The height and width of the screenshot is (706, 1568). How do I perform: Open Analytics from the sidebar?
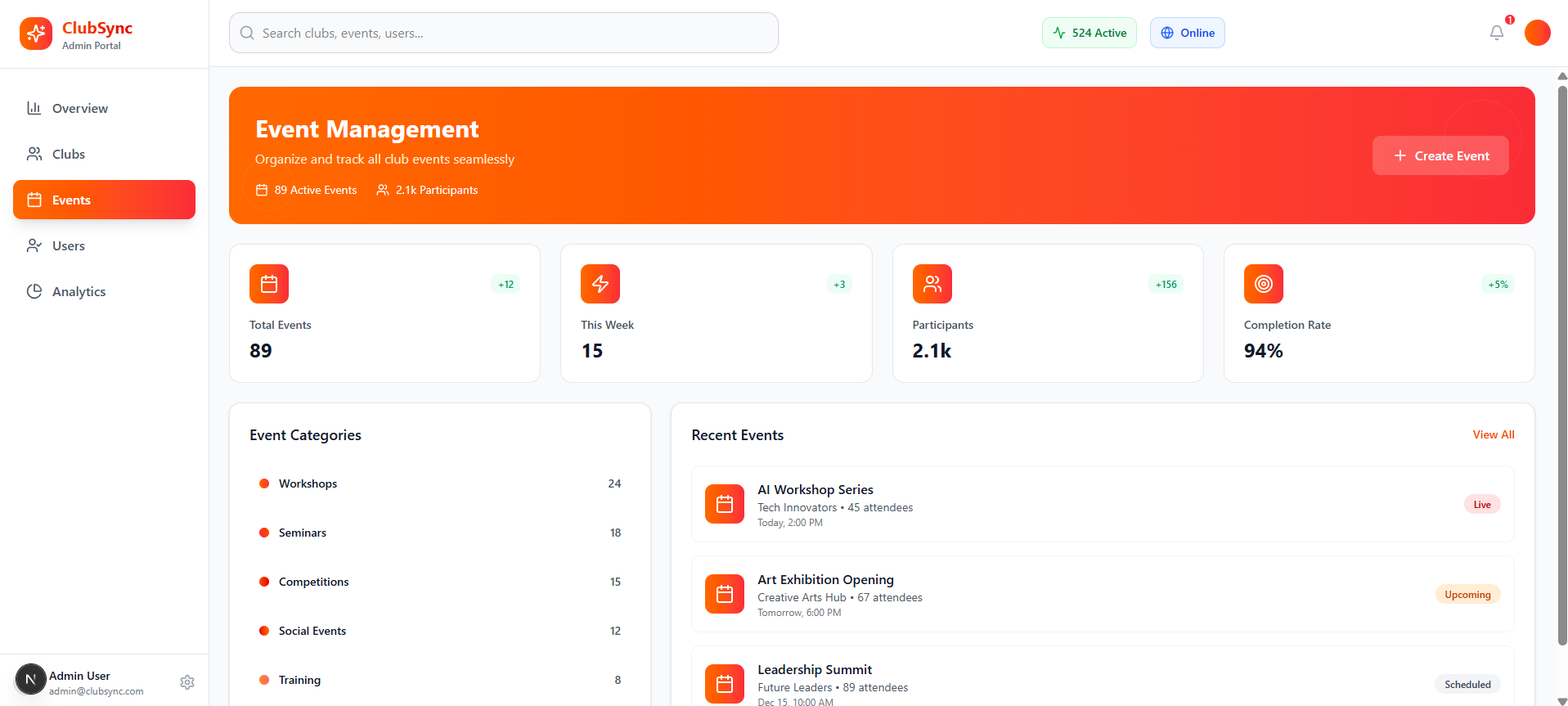(104, 291)
